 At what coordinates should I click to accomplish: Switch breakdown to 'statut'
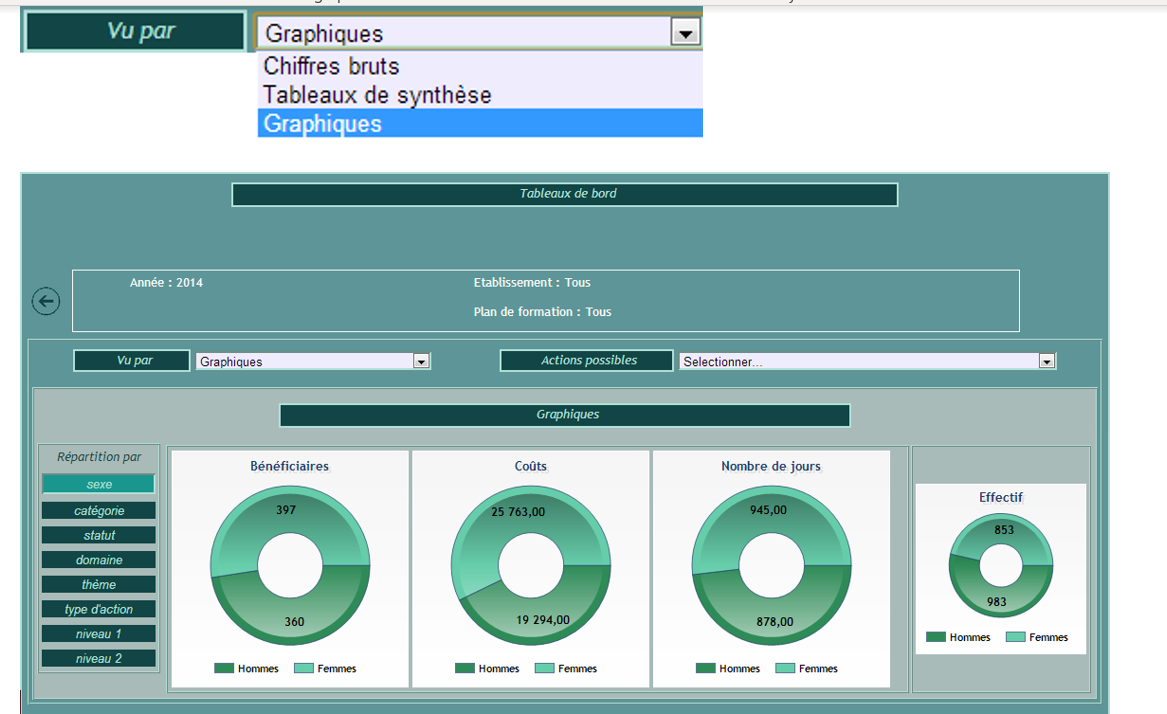(x=99, y=536)
